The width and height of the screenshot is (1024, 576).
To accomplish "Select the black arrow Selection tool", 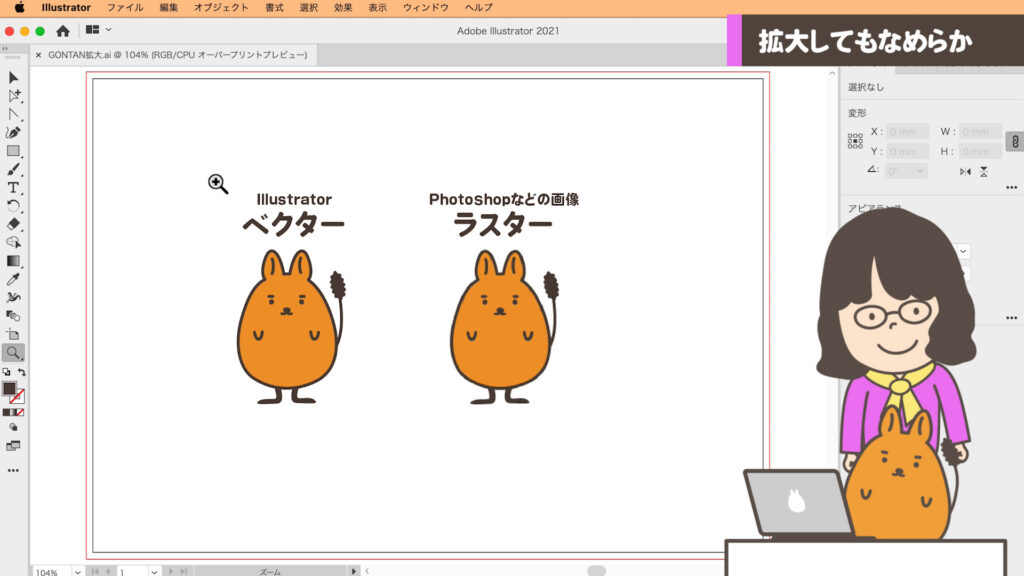I will pos(14,78).
